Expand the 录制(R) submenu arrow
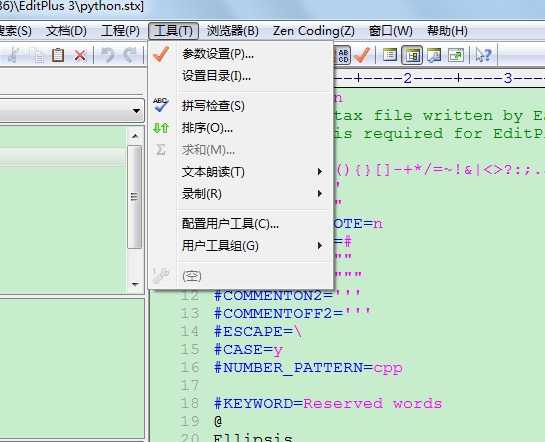This screenshot has width=545, height=442. tap(320, 194)
